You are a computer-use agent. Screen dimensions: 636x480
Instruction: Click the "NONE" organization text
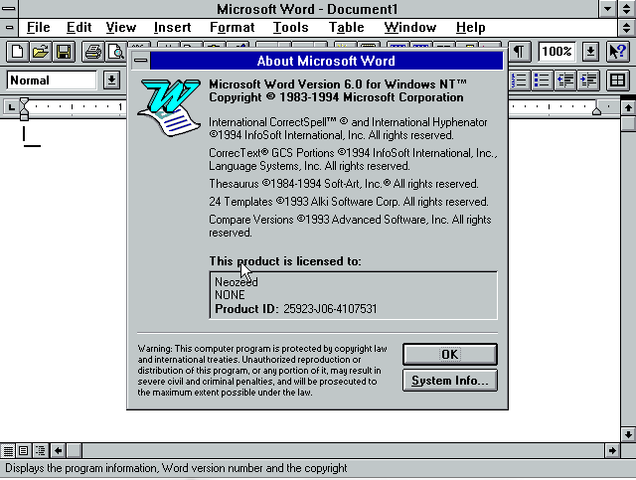230,295
